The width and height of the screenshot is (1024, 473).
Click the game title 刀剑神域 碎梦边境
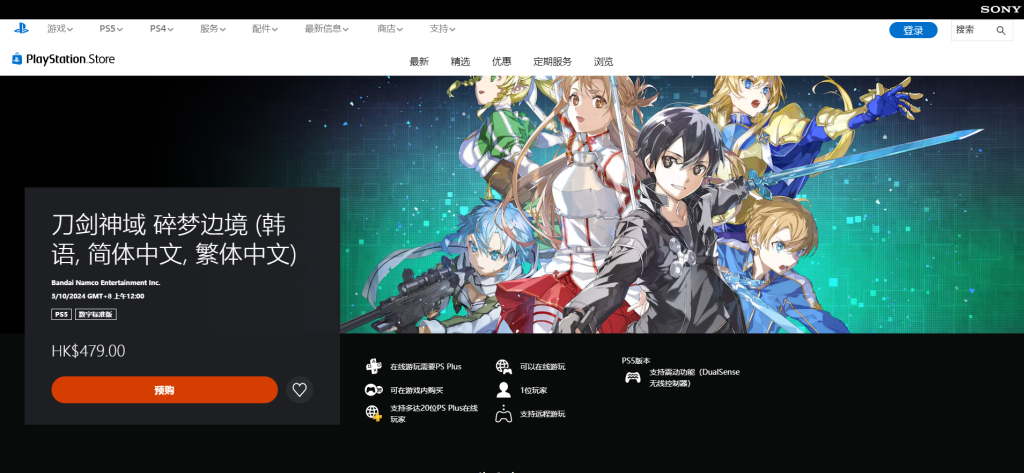click(174, 239)
